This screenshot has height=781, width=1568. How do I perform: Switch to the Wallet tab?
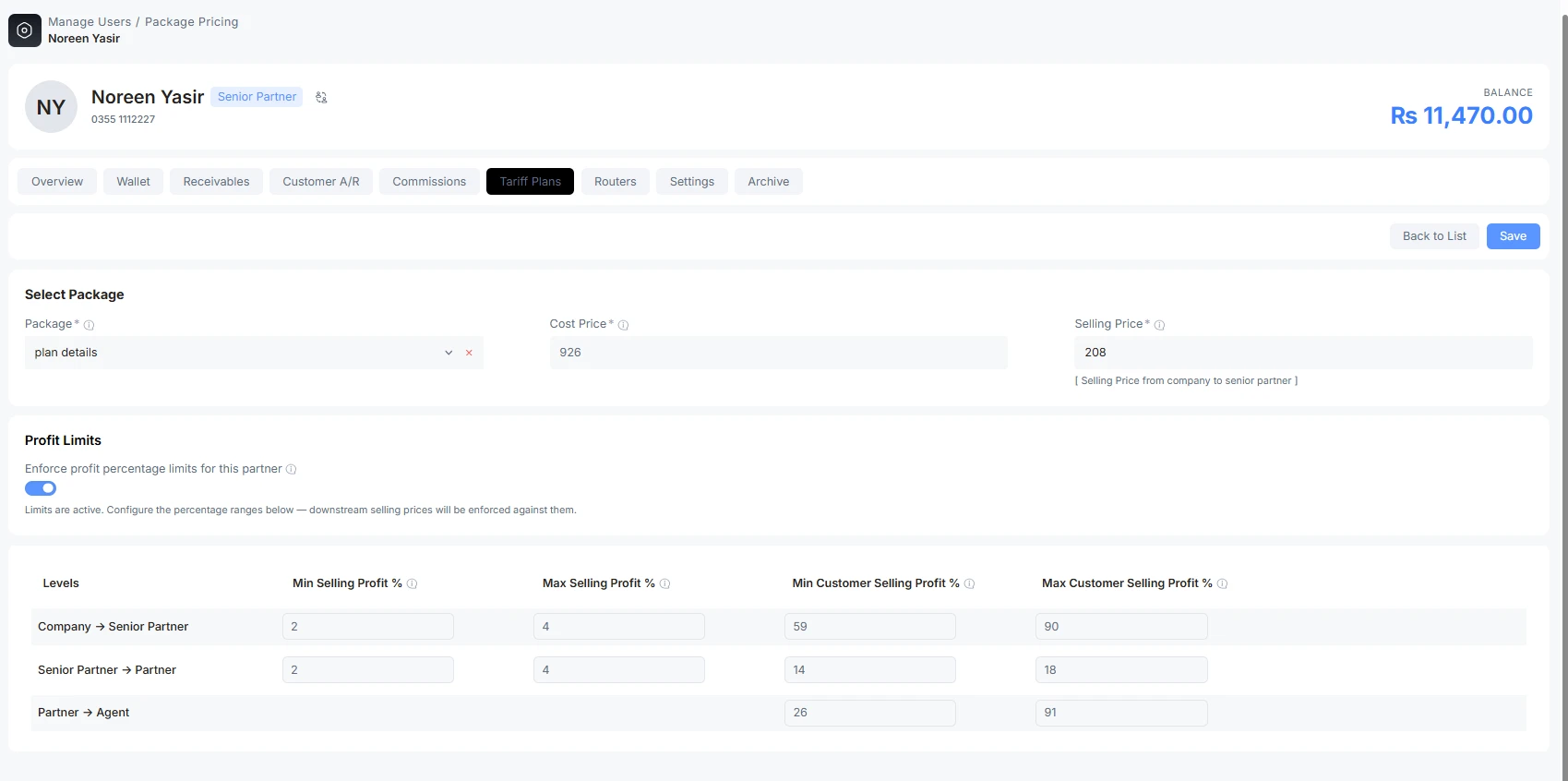pyautogui.click(x=133, y=182)
